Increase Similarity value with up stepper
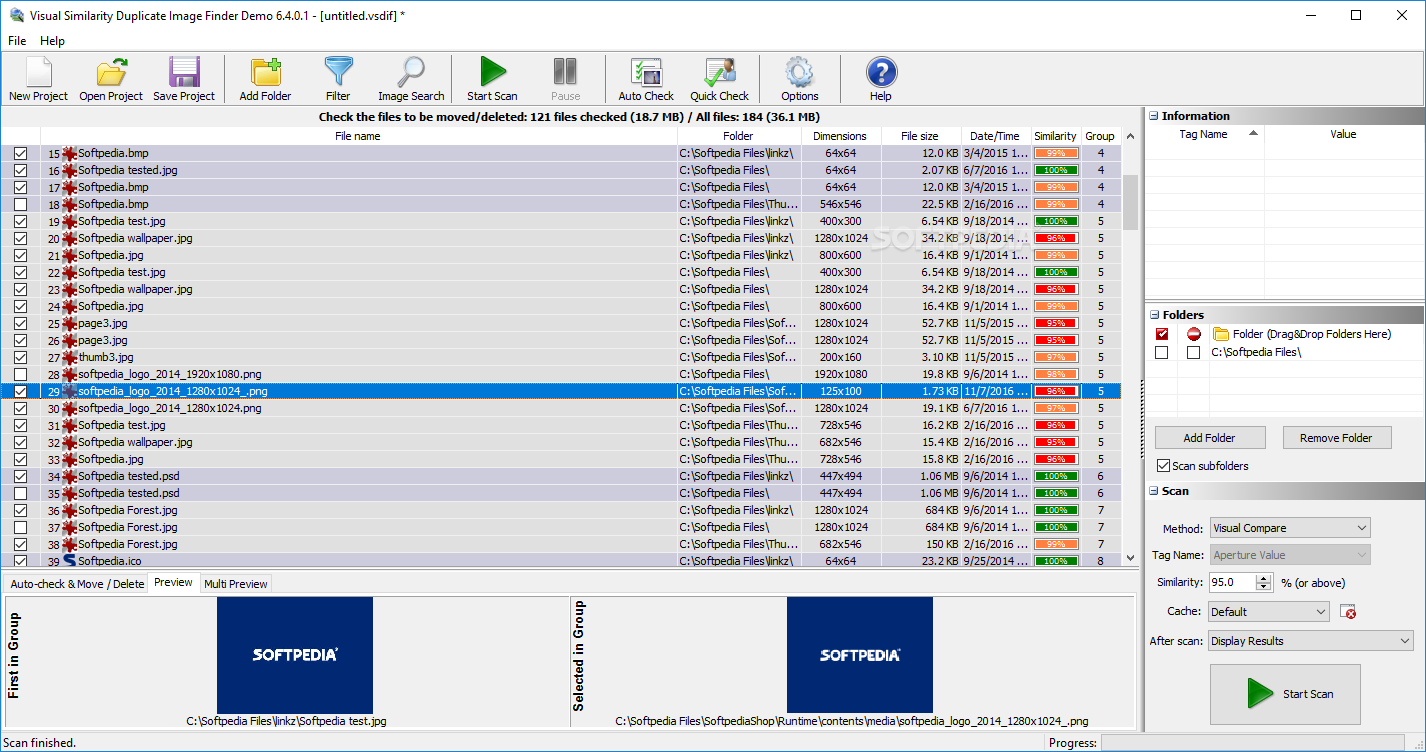 click(1264, 578)
